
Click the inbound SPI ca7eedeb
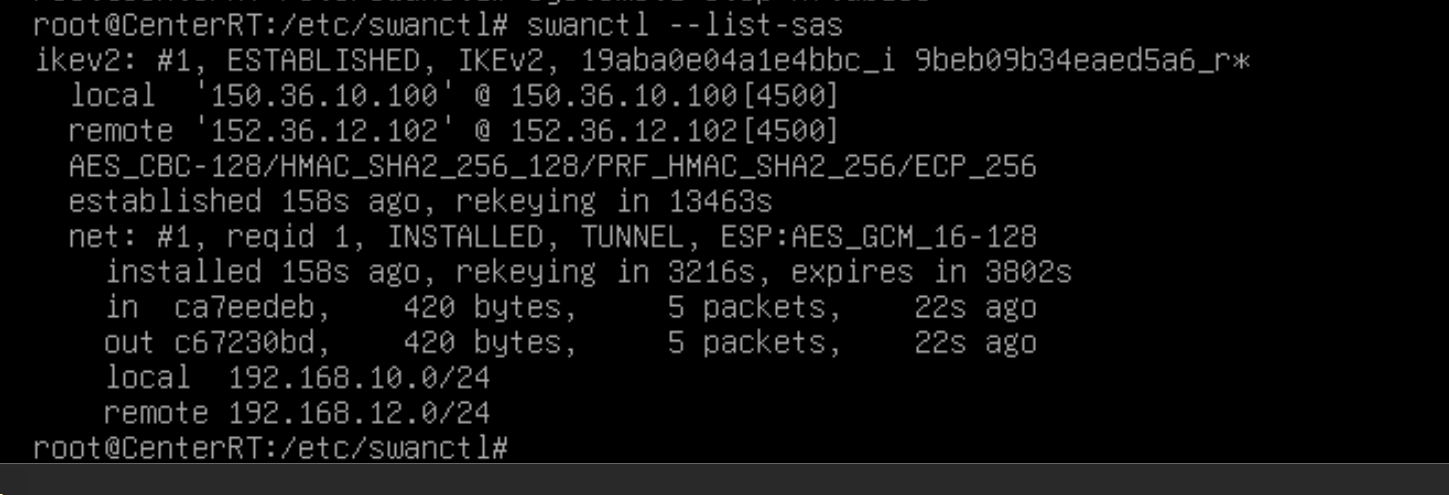click(x=252, y=308)
